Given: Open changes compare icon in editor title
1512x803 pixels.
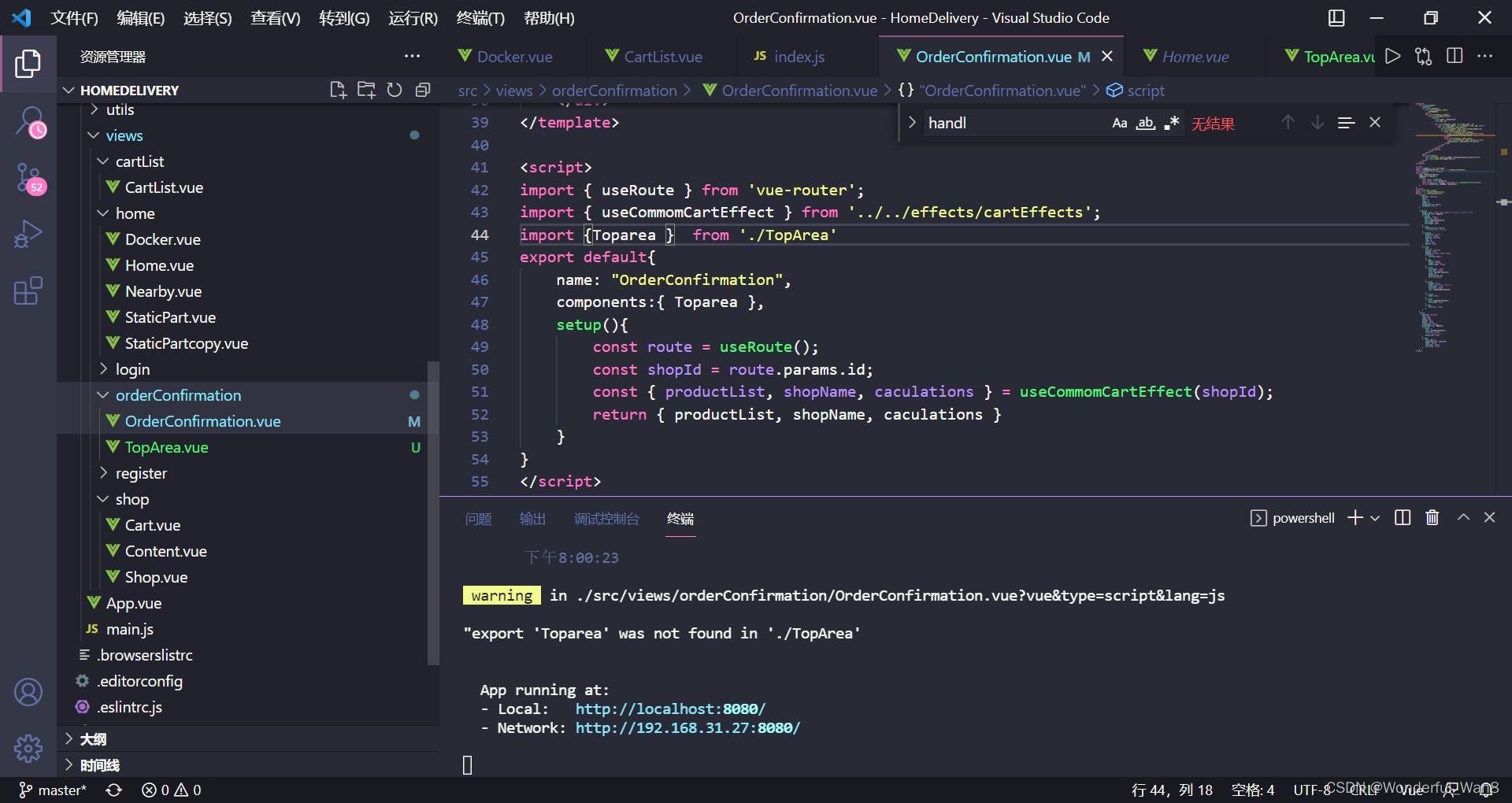Looking at the screenshot, I should point(1424,56).
